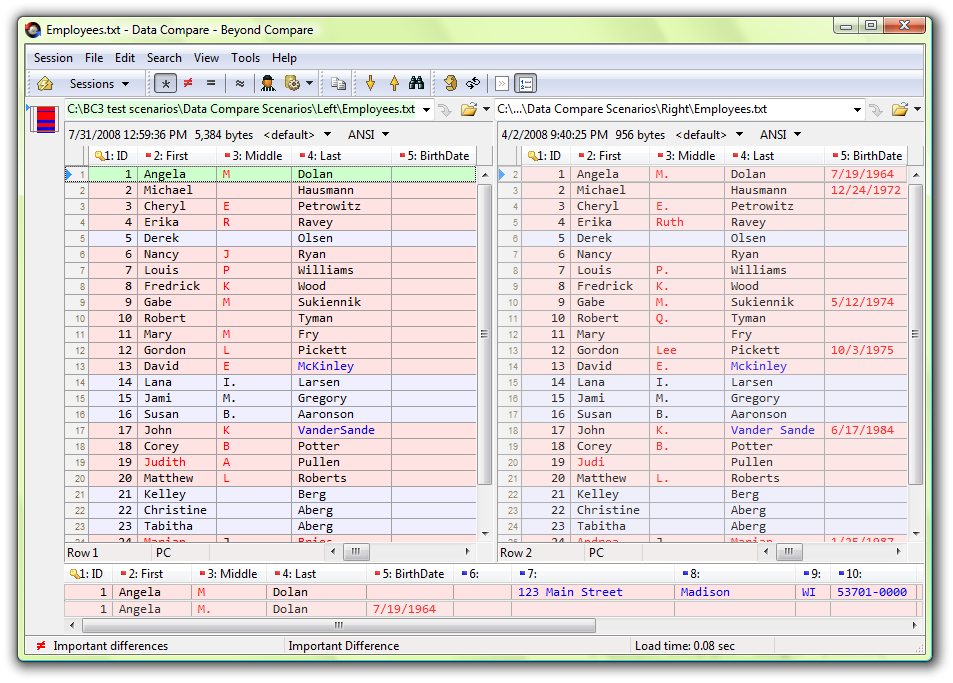Toggle Show All rows asterisk button
Screen dimensions: 953x683
click(165, 83)
